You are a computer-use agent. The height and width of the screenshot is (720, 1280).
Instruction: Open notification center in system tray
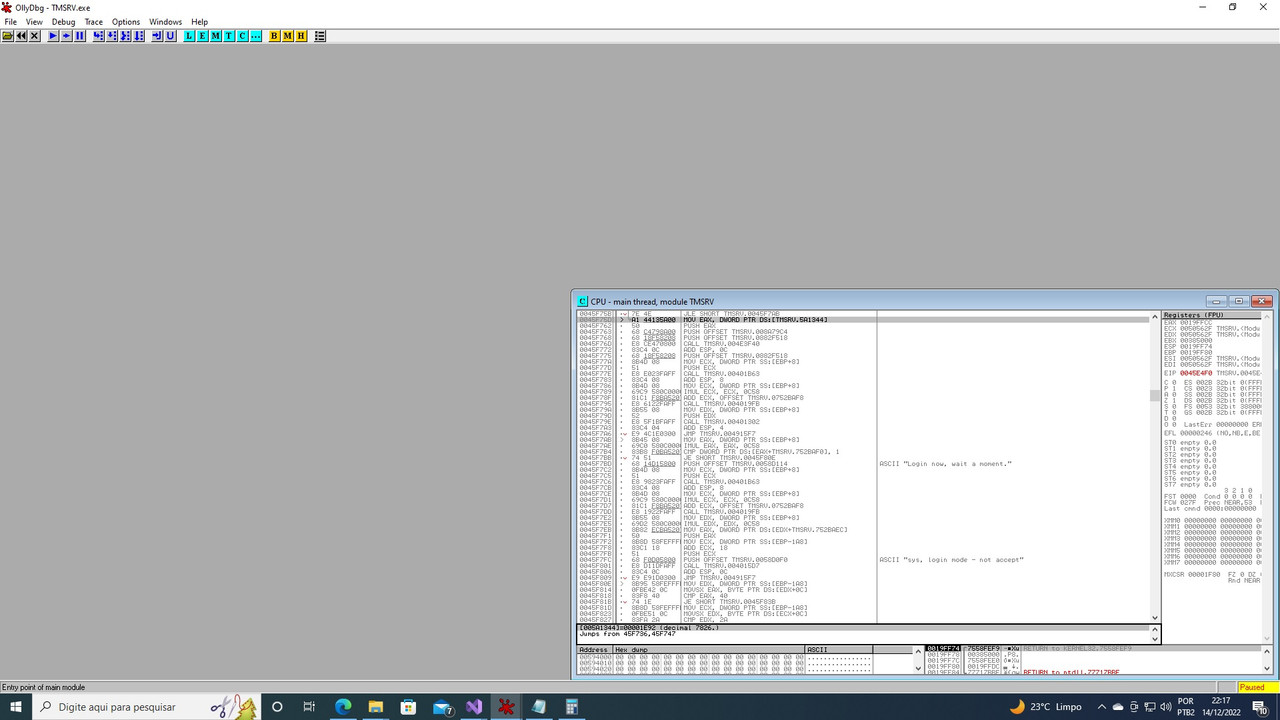[1260, 706]
